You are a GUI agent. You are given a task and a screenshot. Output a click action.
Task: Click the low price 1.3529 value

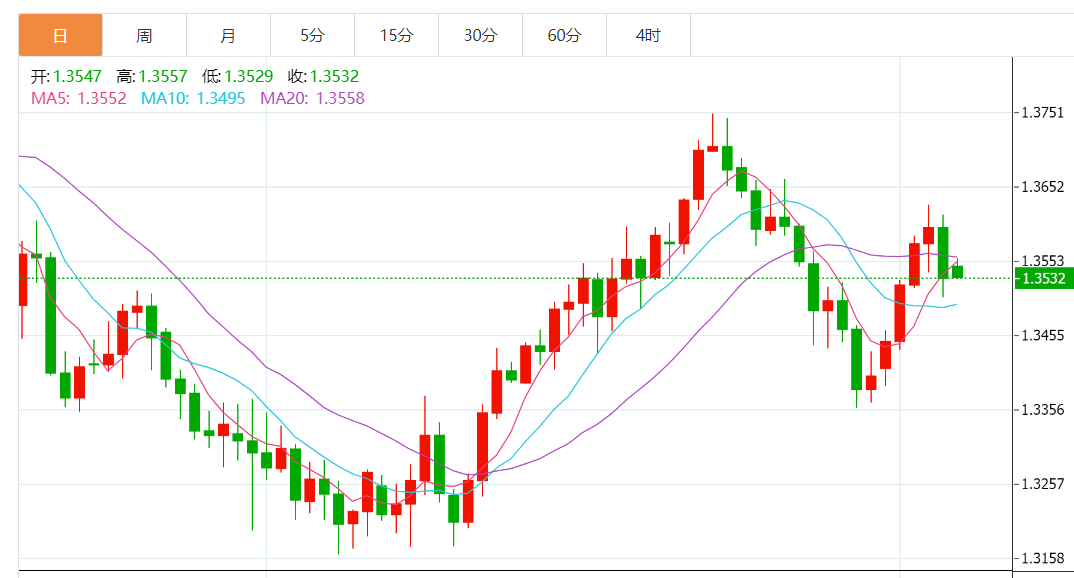click(x=249, y=76)
